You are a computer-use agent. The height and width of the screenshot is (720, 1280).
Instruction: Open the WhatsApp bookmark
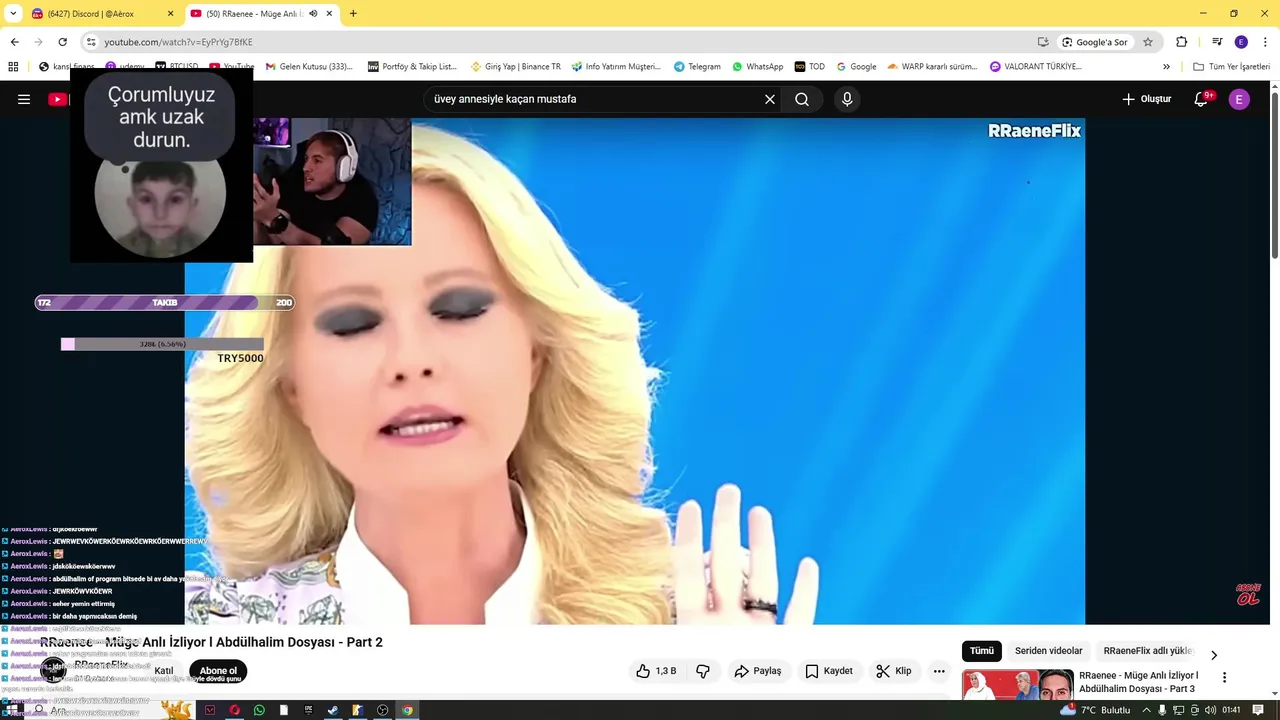click(757, 67)
